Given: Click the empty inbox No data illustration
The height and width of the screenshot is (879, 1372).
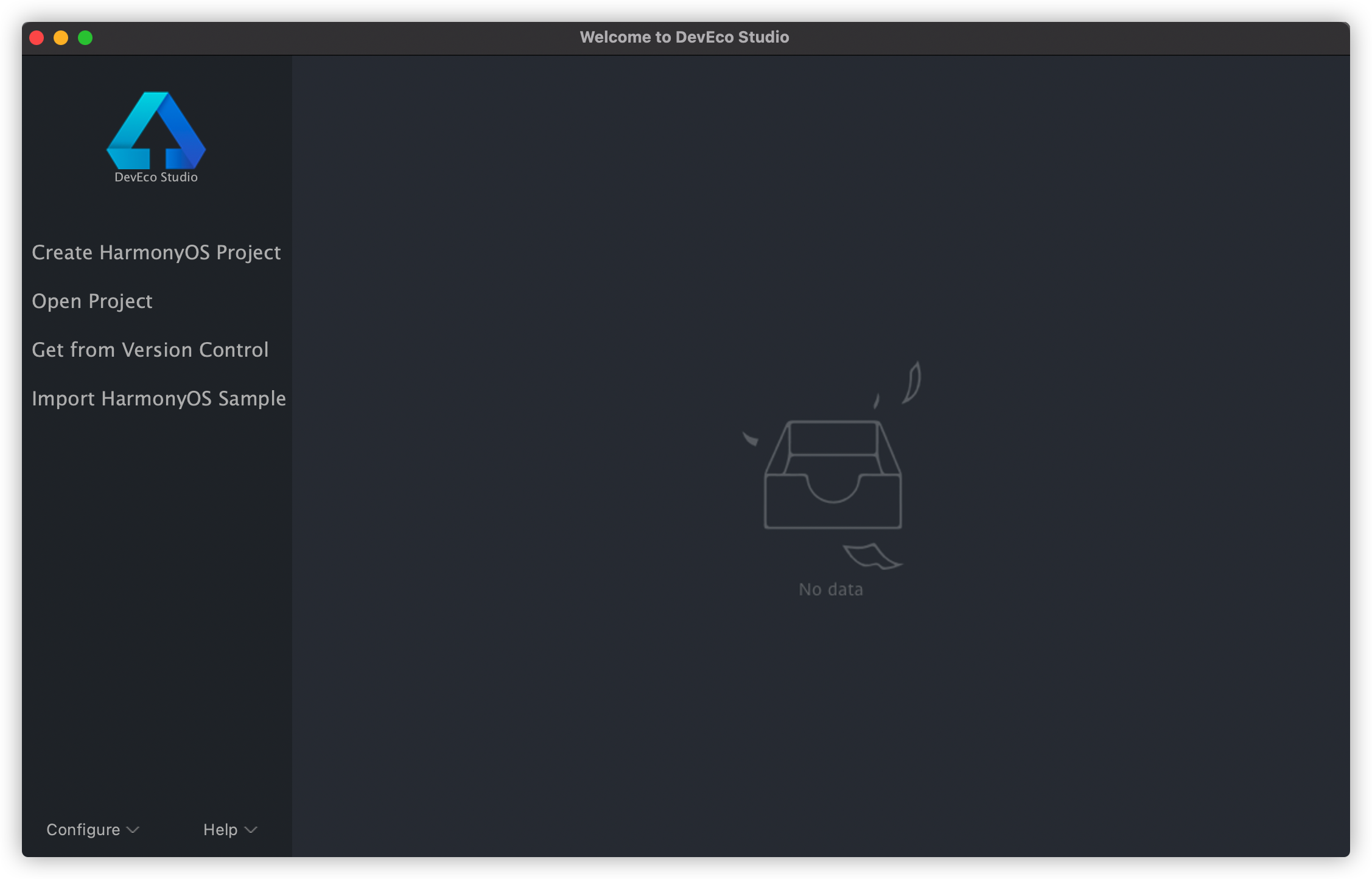Looking at the screenshot, I should 832,466.
